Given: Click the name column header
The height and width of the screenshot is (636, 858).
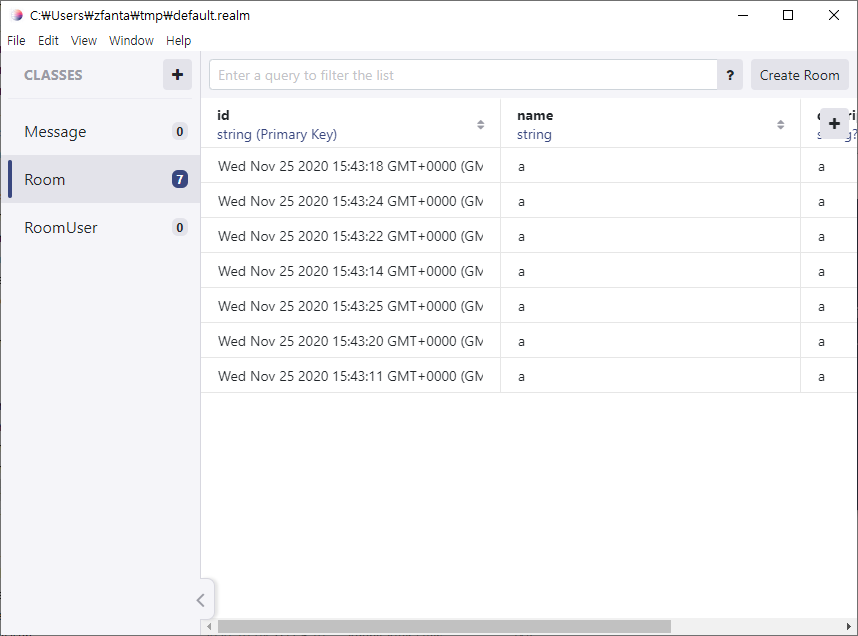Looking at the screenshot, I should 651,124.
